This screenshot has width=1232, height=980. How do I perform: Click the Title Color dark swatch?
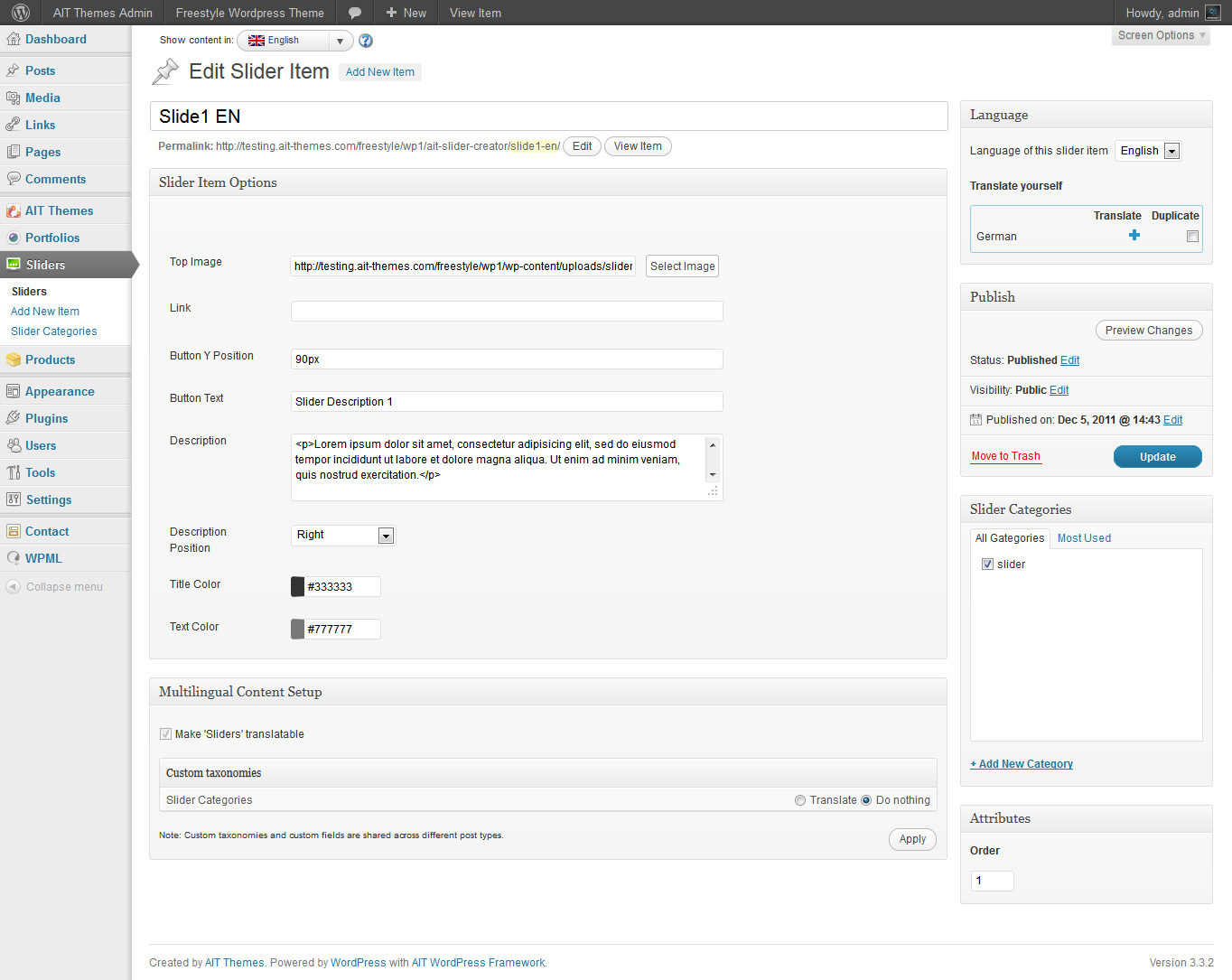pos(297,587)
